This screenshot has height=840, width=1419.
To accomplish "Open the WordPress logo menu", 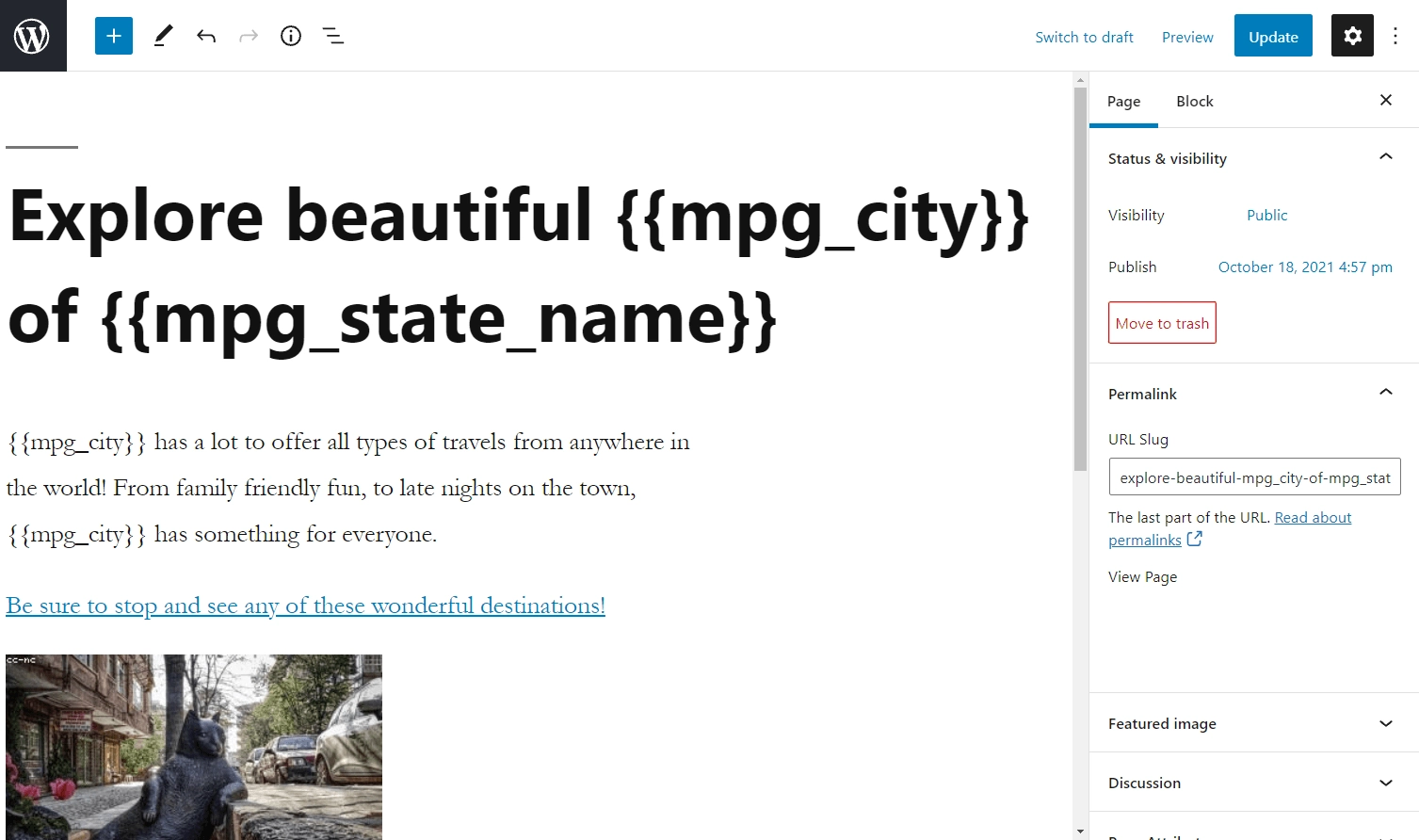I will click(33, 36).
